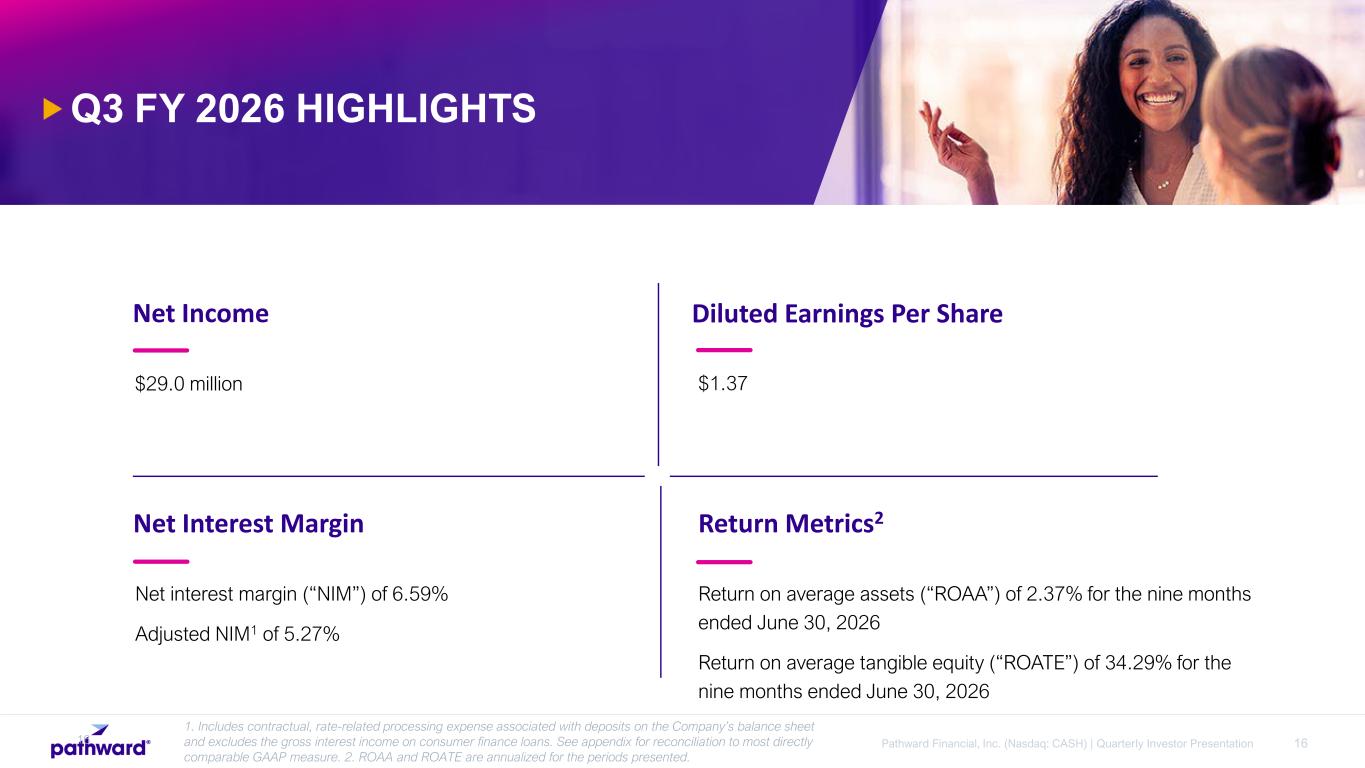
Task: Click the Adjusted NIM of 5.27% line
Action: [237, 633]
